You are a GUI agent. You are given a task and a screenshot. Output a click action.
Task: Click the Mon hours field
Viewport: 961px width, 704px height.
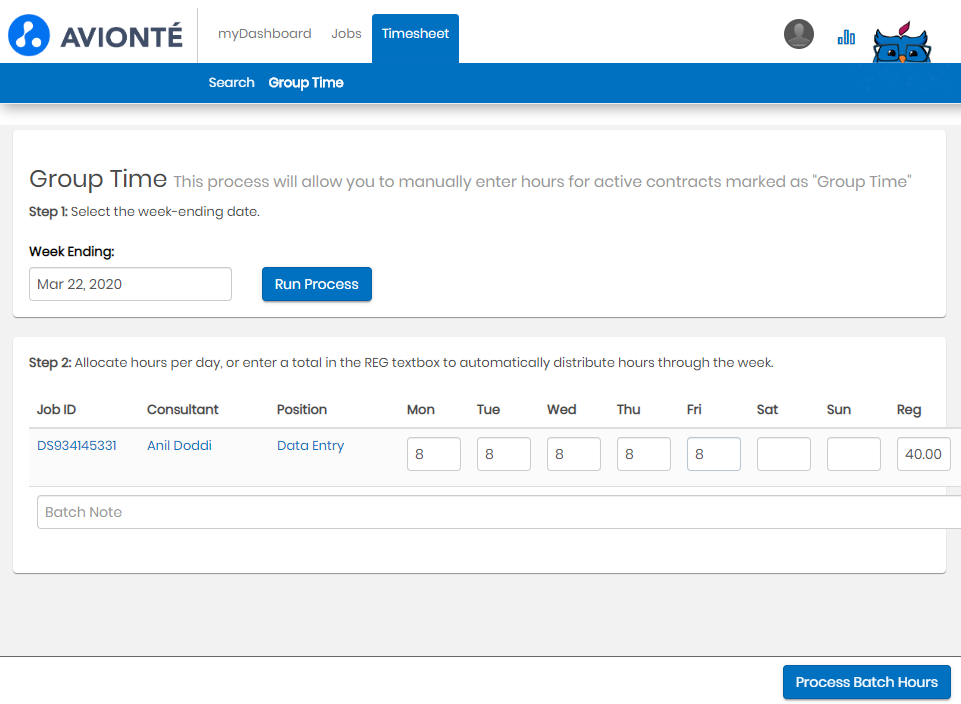(434, 454)
